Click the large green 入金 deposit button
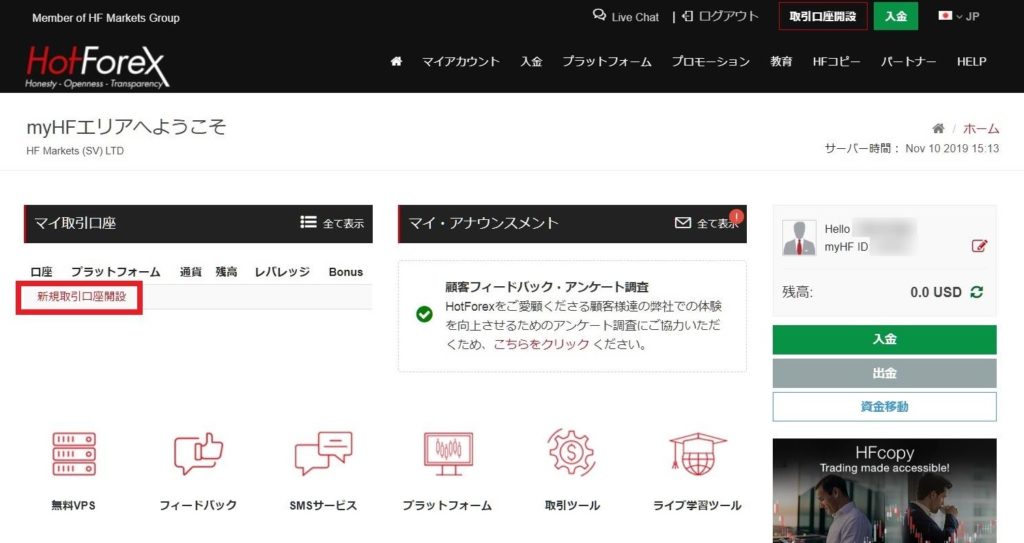This screenshot has height=543, width=1024. click(884, 339)
